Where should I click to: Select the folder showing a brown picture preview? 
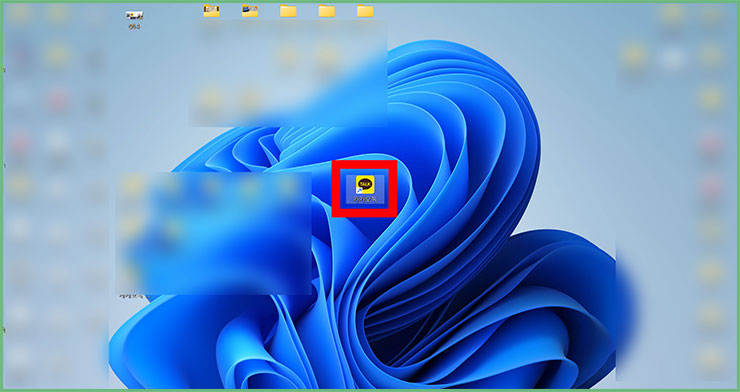211,11
